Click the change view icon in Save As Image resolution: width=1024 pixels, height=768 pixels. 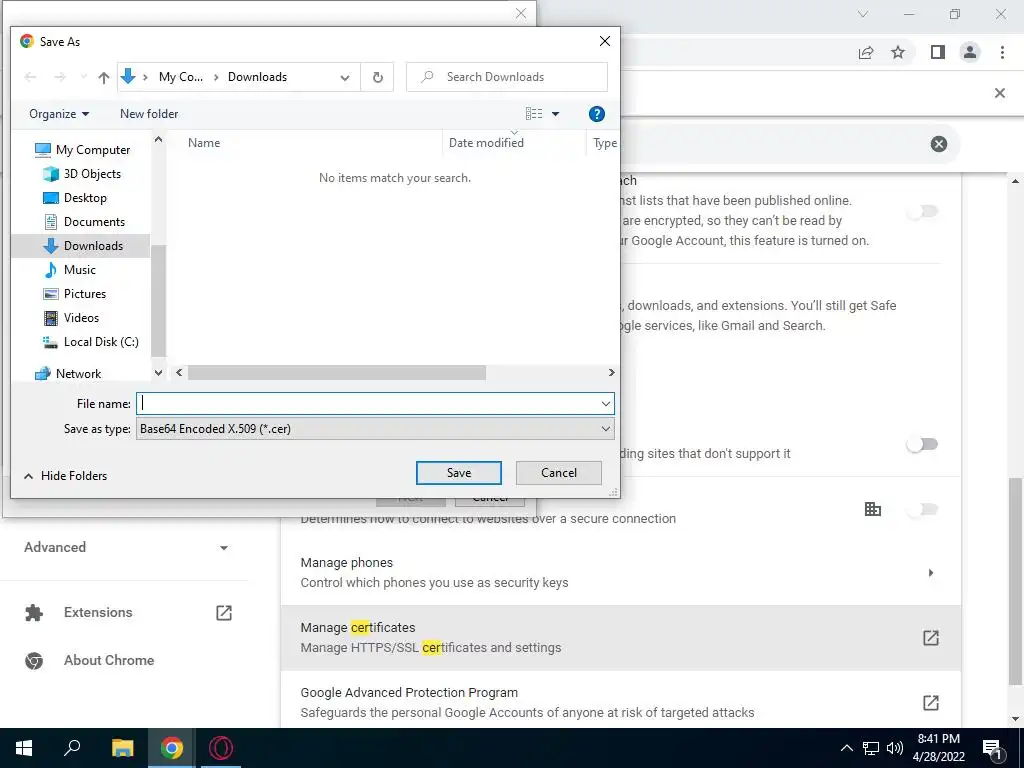click(534, 114)
